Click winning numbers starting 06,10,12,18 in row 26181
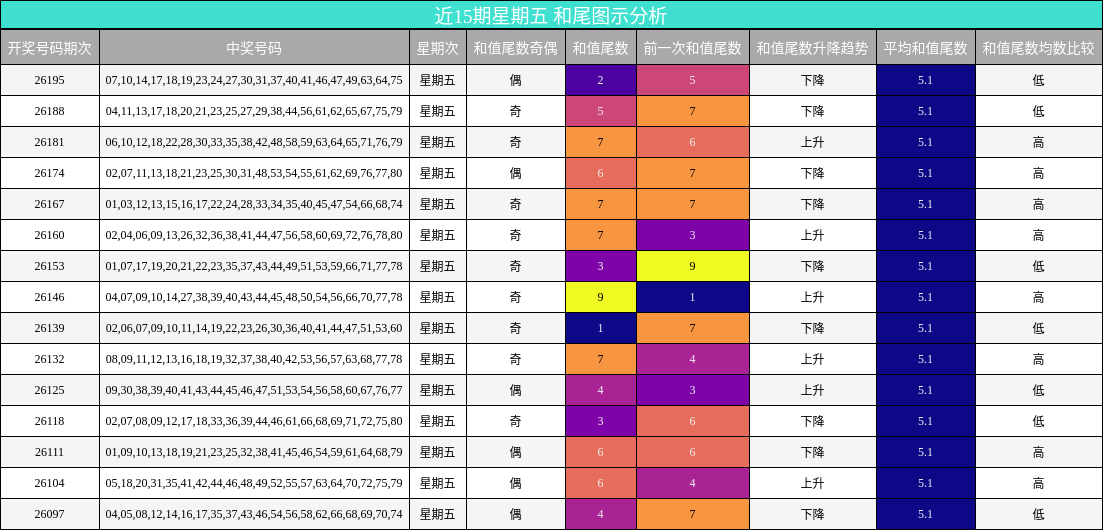This screenshot has height=530, width=1103. click(255, 142)
